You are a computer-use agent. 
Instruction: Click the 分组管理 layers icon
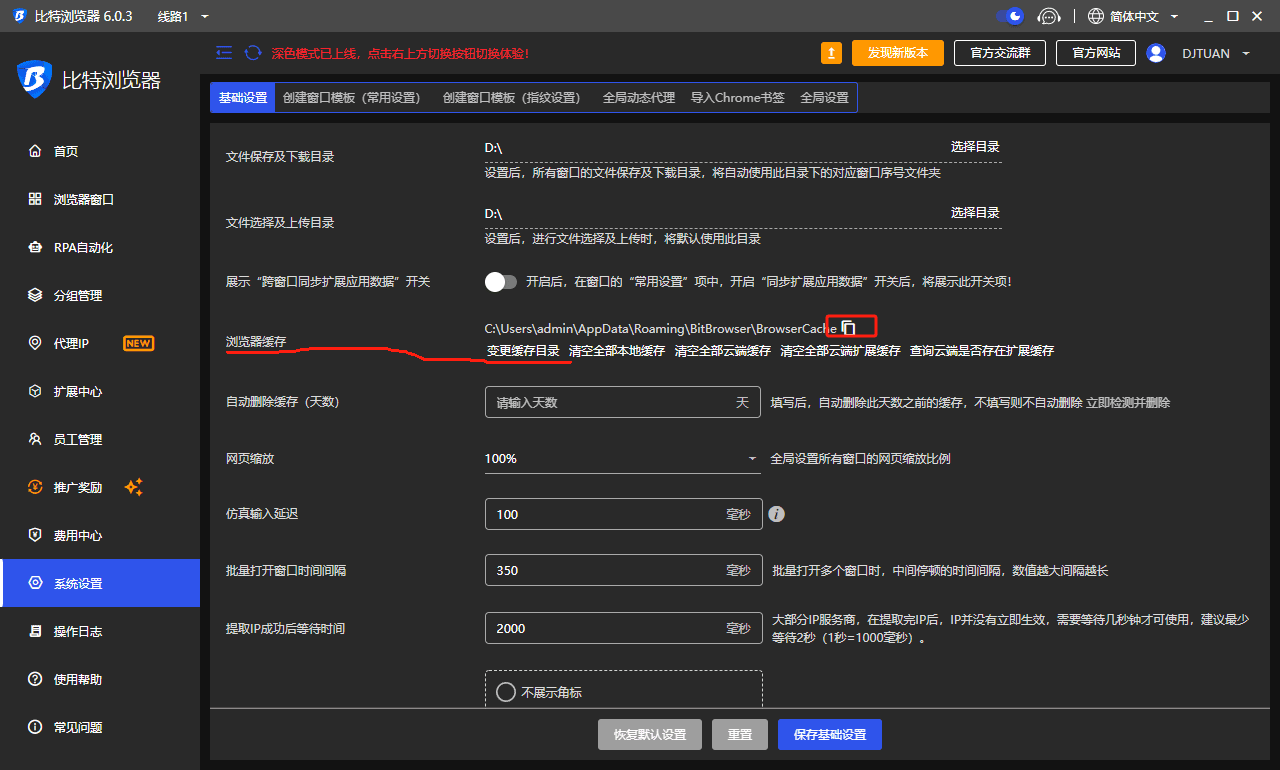click(35, 295)
